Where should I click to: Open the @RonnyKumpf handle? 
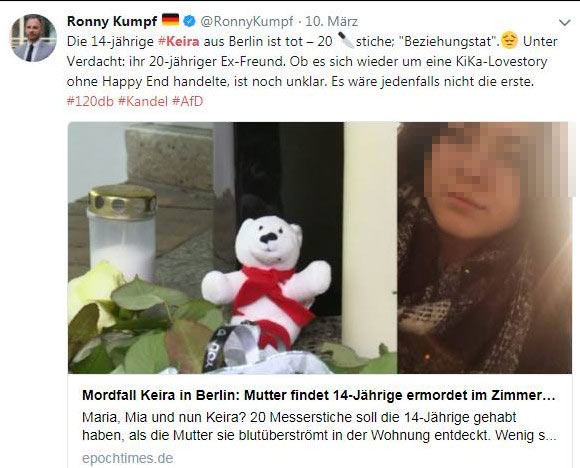click(247, 21)
